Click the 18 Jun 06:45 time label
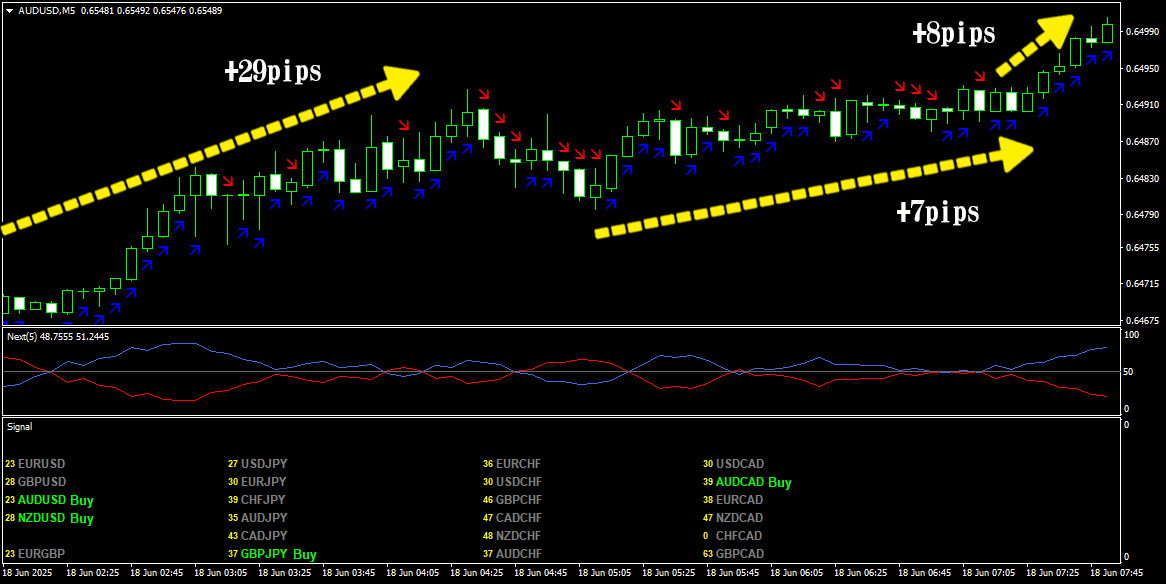The image size is (1166, 584). pyautogui.click(x=925, y=574)
